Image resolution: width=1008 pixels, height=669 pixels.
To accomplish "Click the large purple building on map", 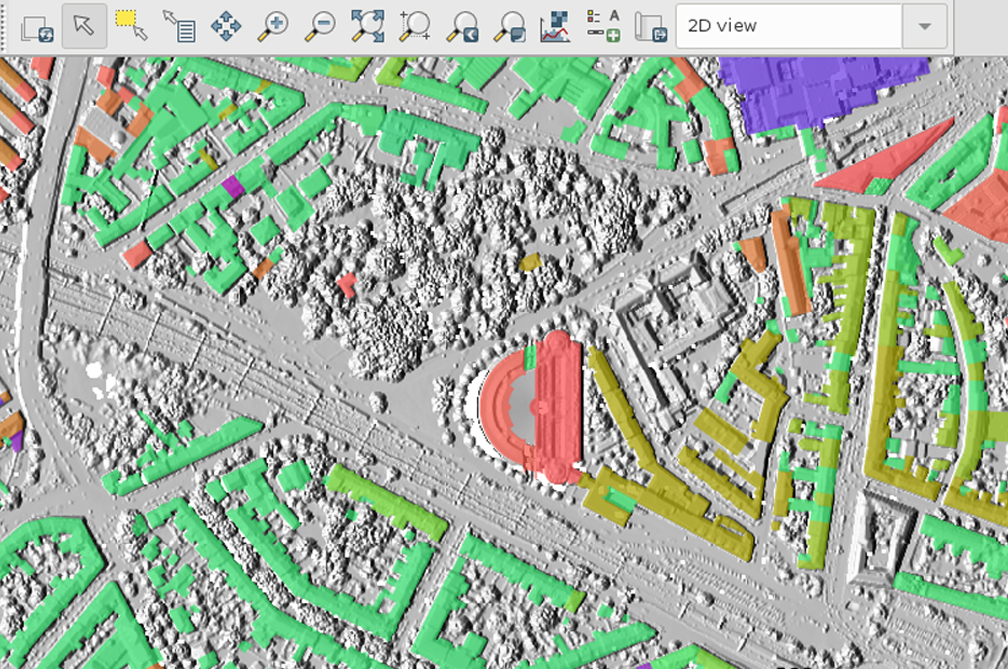I will point(800,88).
